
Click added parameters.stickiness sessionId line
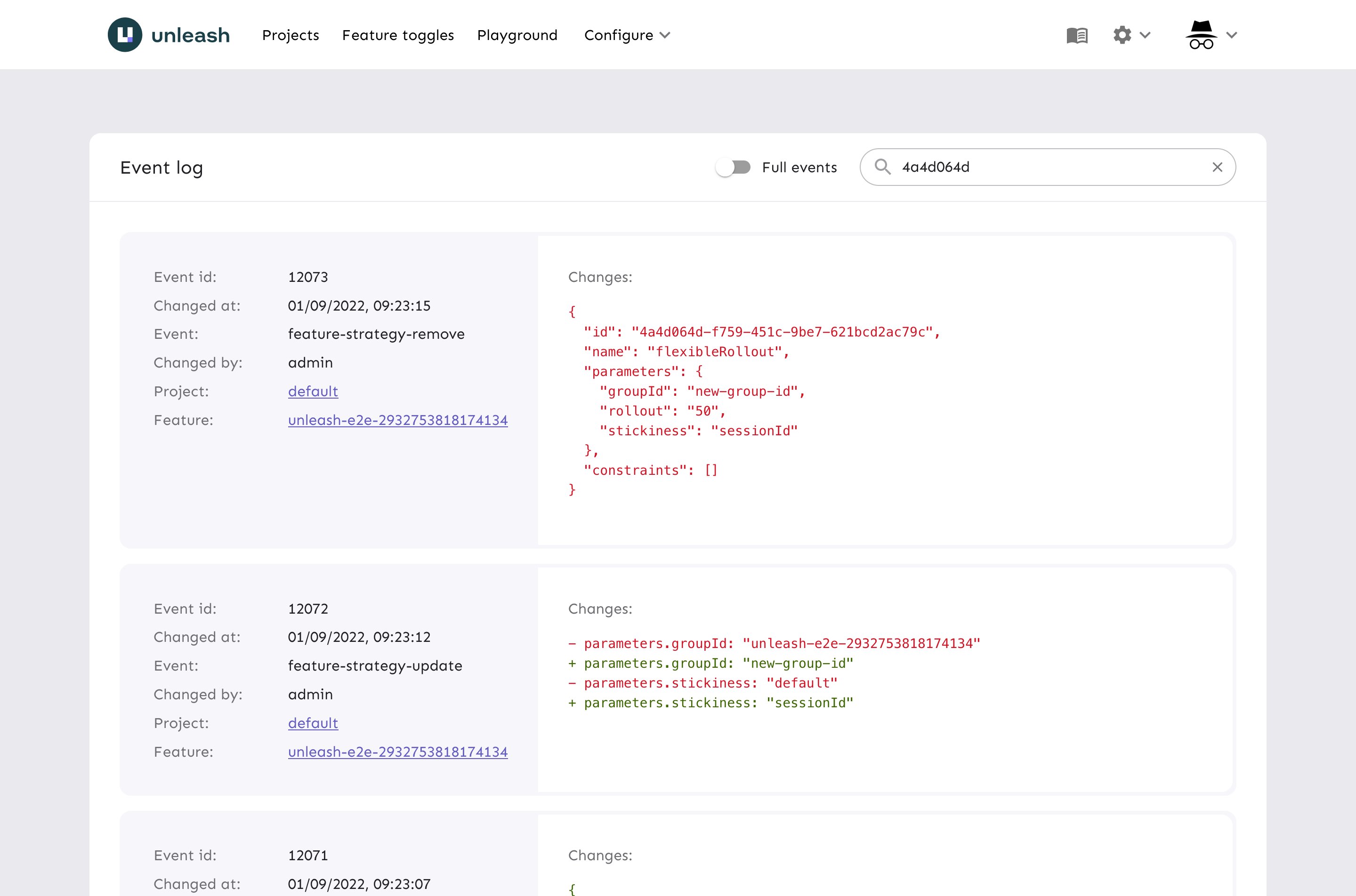click(x=710, y=703)
